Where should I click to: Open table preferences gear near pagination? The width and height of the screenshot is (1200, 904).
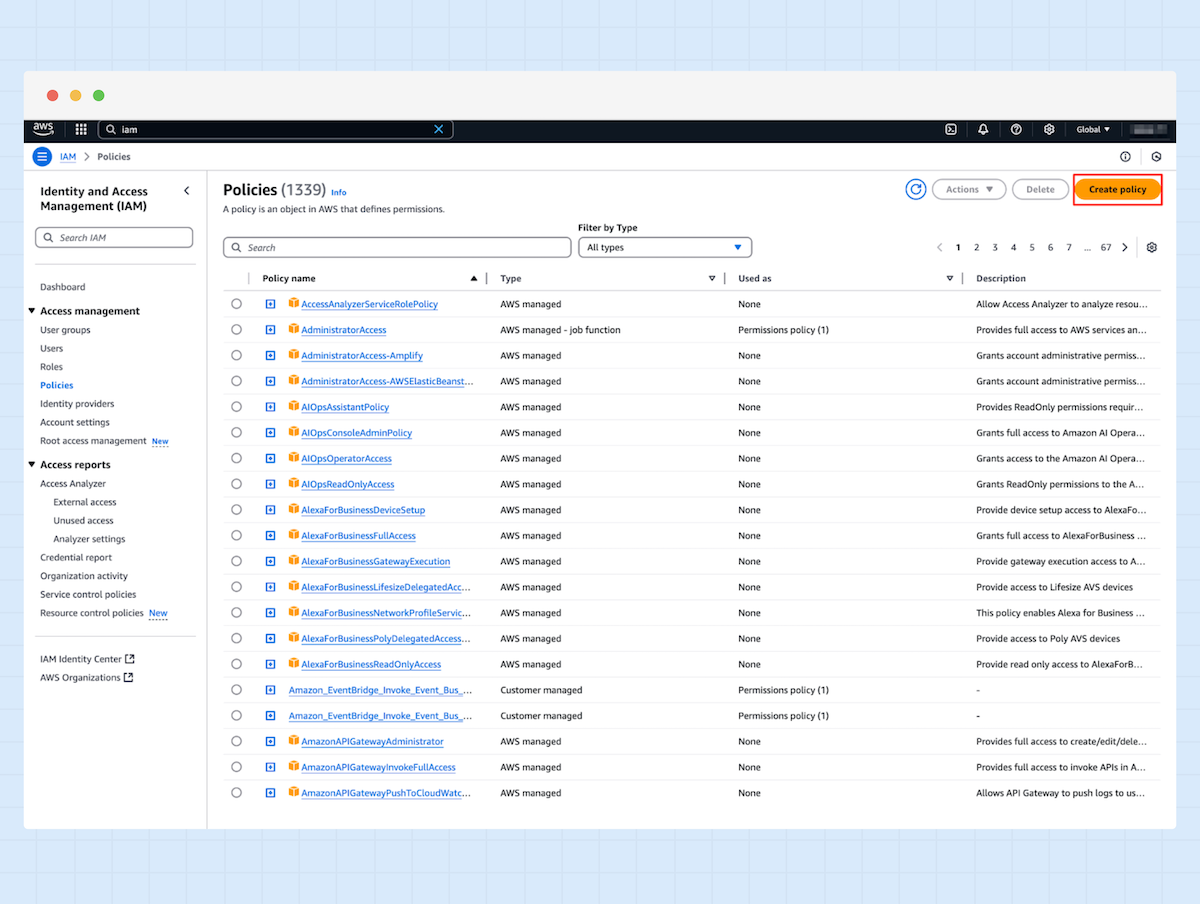click(1151, 247)
